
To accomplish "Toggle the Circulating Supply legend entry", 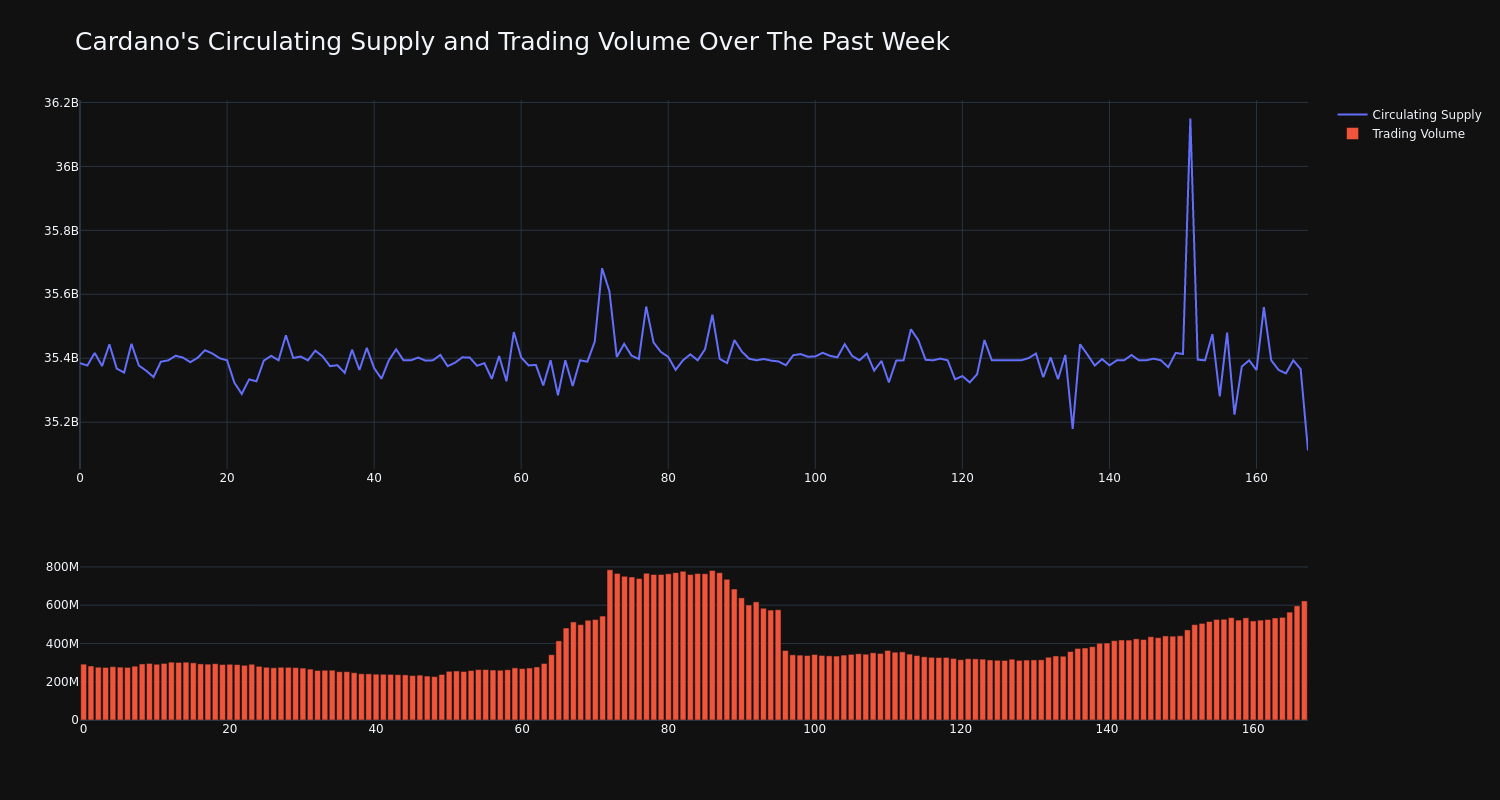I will [1410, 115].
